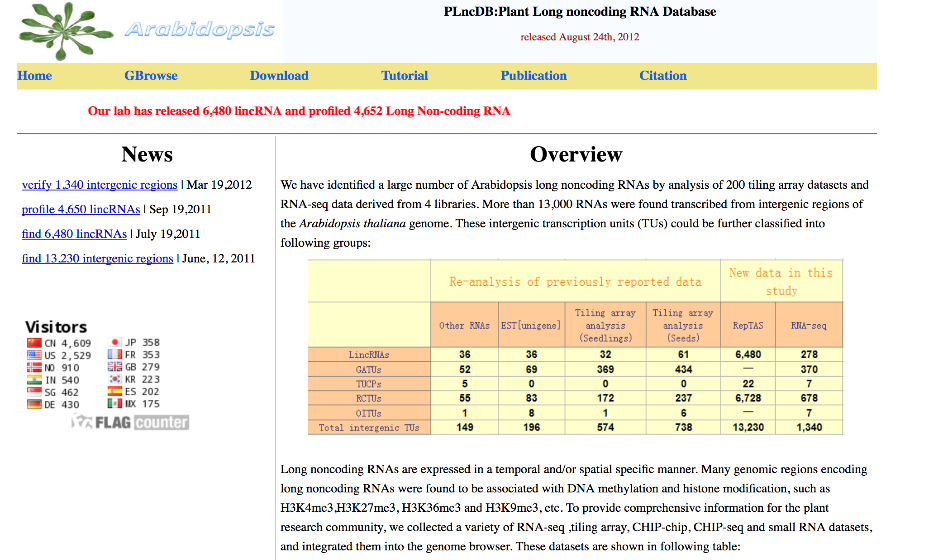
Task: Click the Japan flag in Visitors widget
Action: point(115,343)
